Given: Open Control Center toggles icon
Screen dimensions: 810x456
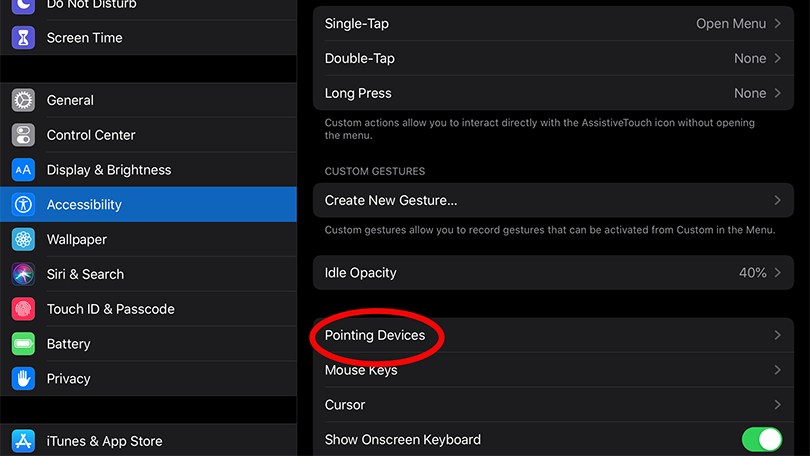Looking at the screenshot, I should pyautogui.click(x=23, y=135).
